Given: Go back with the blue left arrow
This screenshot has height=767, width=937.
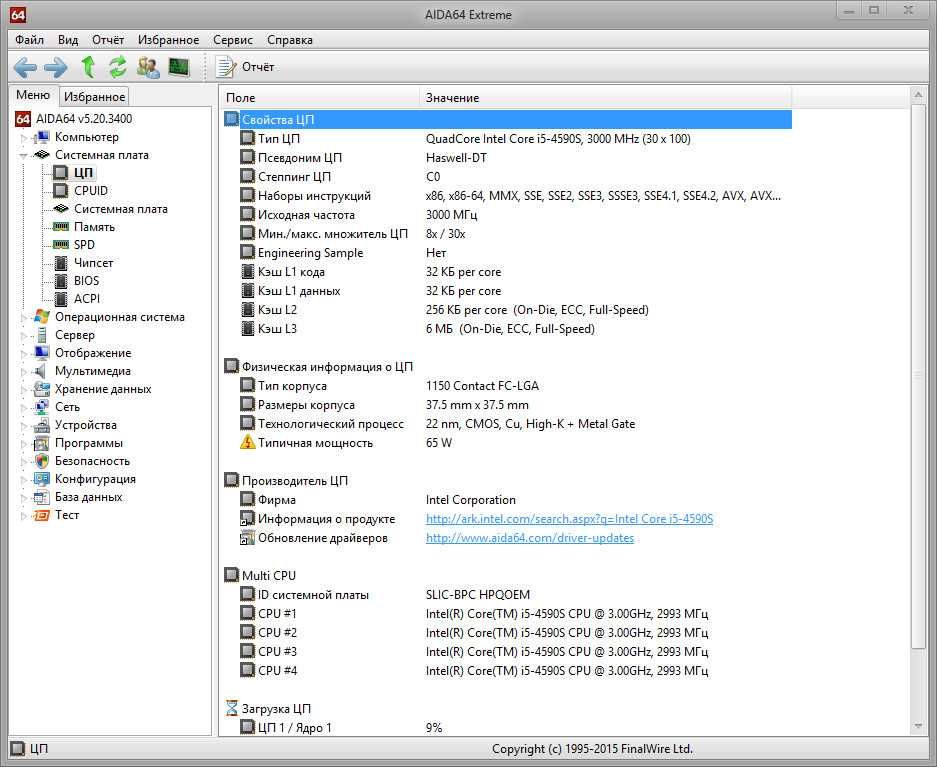Looking at the screenshot, I should click(25, 68).
